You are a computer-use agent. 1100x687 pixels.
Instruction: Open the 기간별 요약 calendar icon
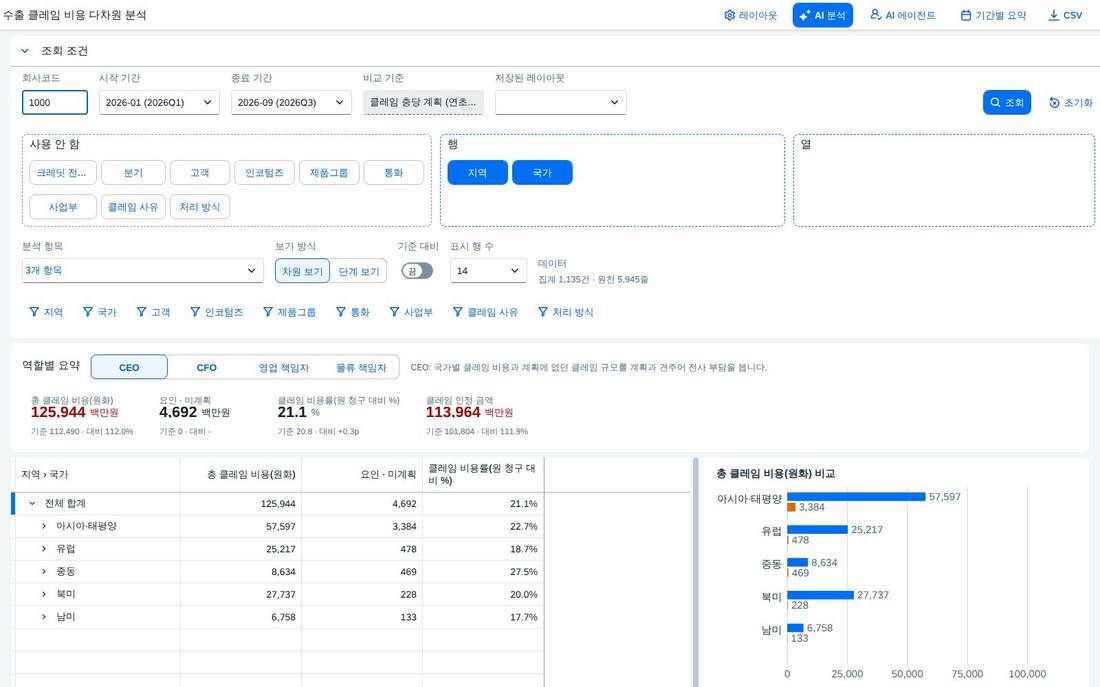966,15
